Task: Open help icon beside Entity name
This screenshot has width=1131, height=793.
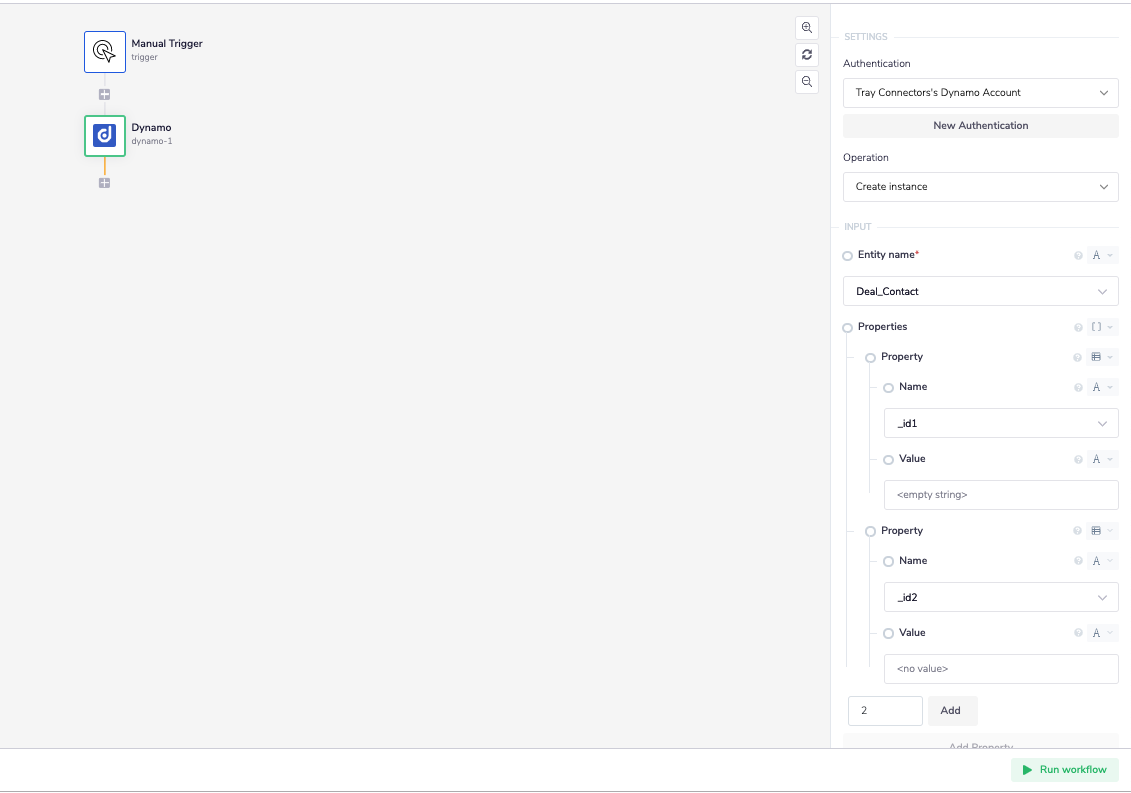Action: (1078, 256)
